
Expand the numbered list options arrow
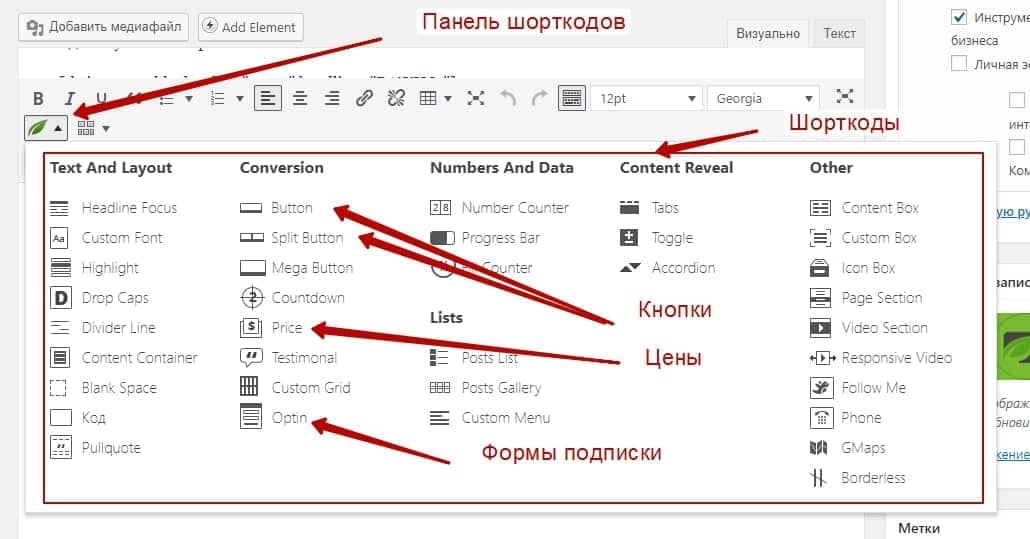240,99
